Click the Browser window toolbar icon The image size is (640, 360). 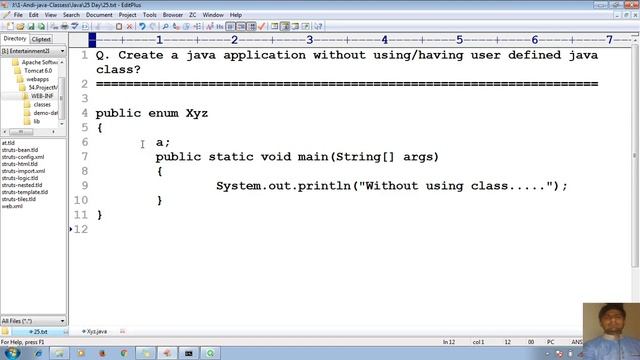coord(275,27)
